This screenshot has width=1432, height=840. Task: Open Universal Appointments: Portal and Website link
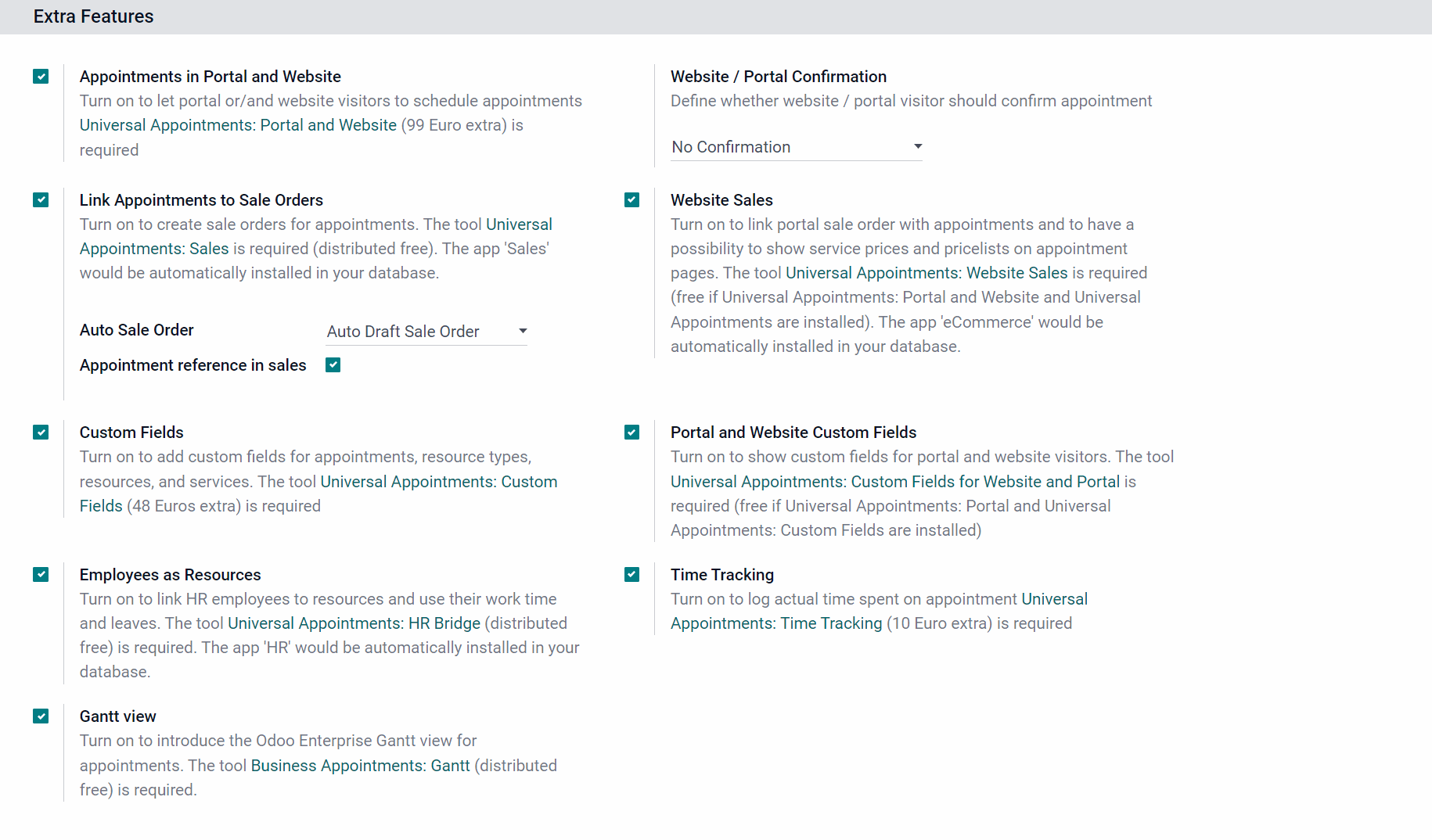click(x=238, y=125)
